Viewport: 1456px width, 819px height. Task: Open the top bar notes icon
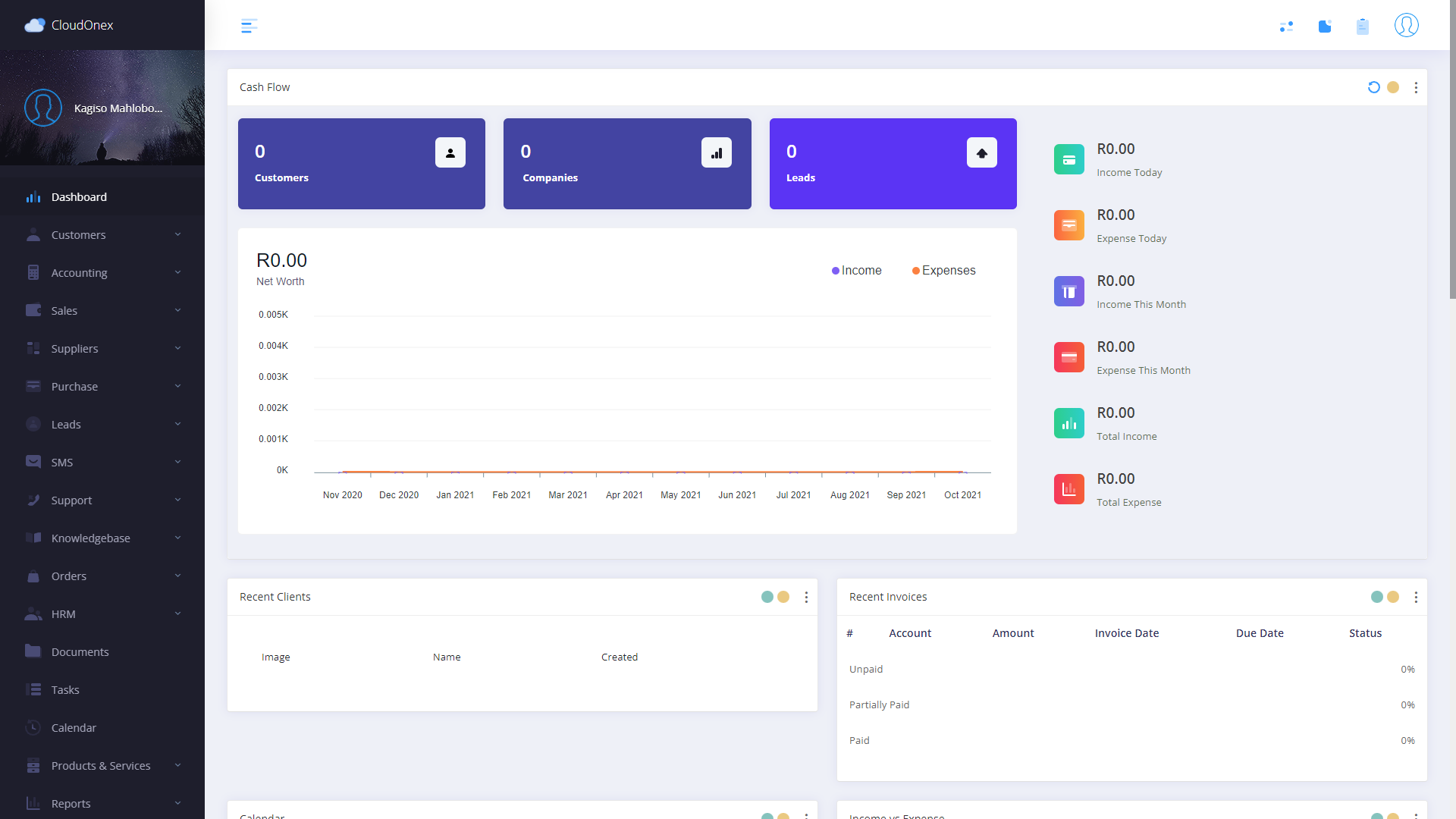point(1325,27)
